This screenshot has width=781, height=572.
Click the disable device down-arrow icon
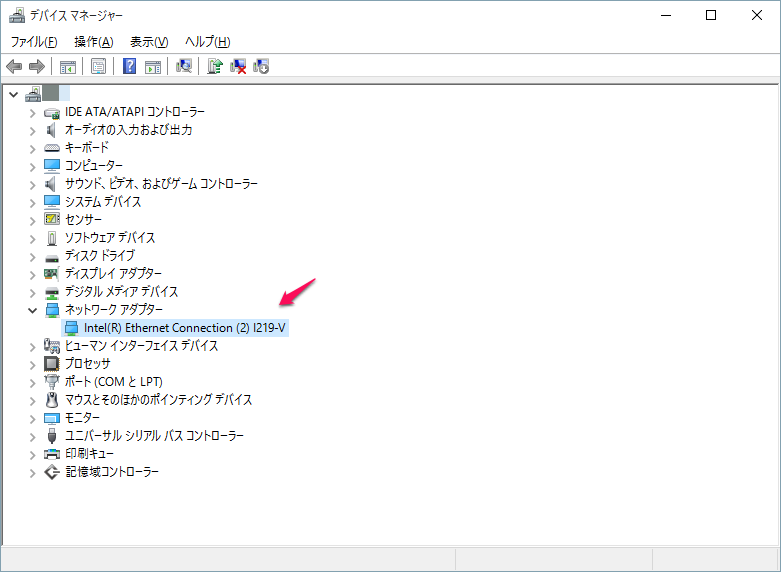[262, 67]
